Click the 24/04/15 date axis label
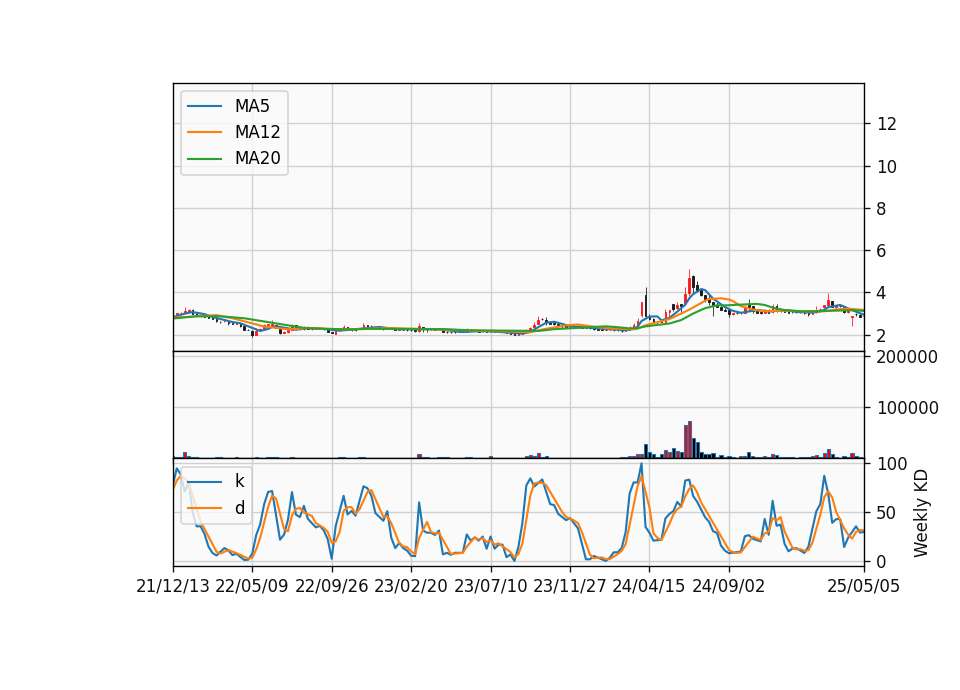This screenshot has height=690, width=960. pos(649,586)
